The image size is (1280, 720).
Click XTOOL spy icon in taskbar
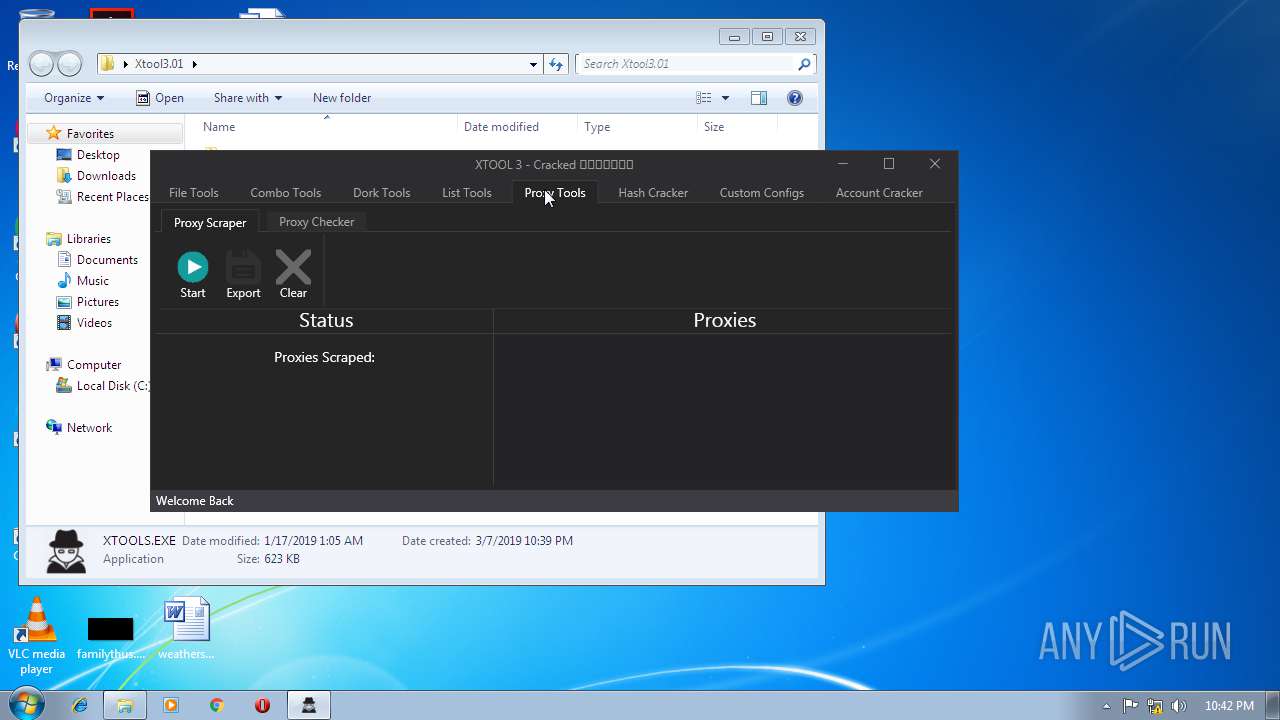(x=309, y=705)
